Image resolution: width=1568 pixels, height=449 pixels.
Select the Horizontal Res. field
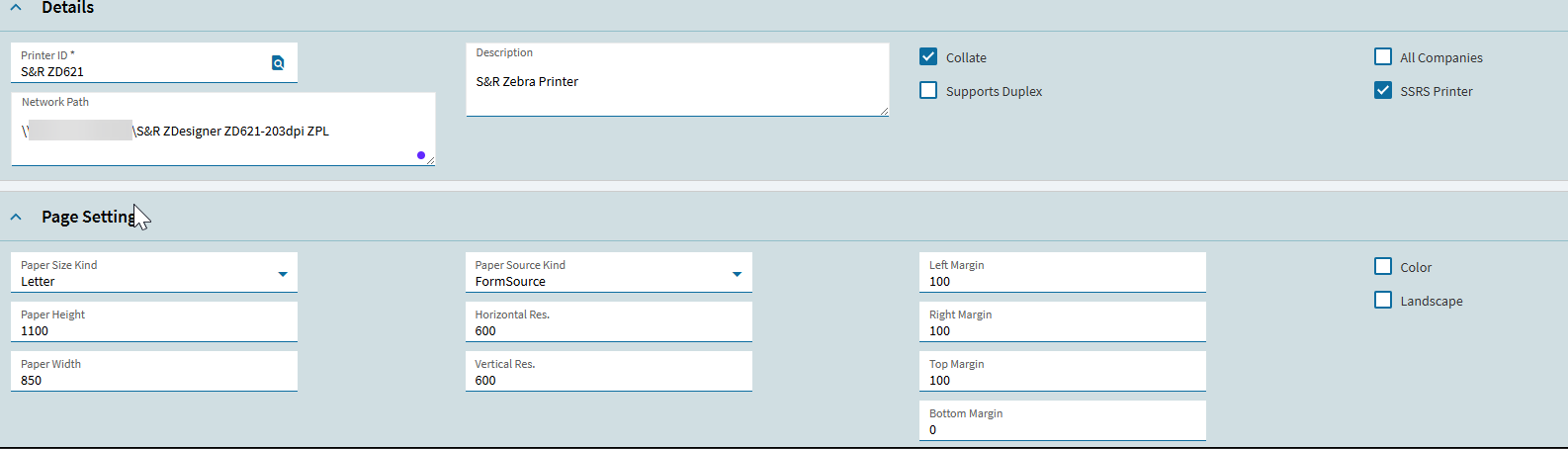[608, 330]
